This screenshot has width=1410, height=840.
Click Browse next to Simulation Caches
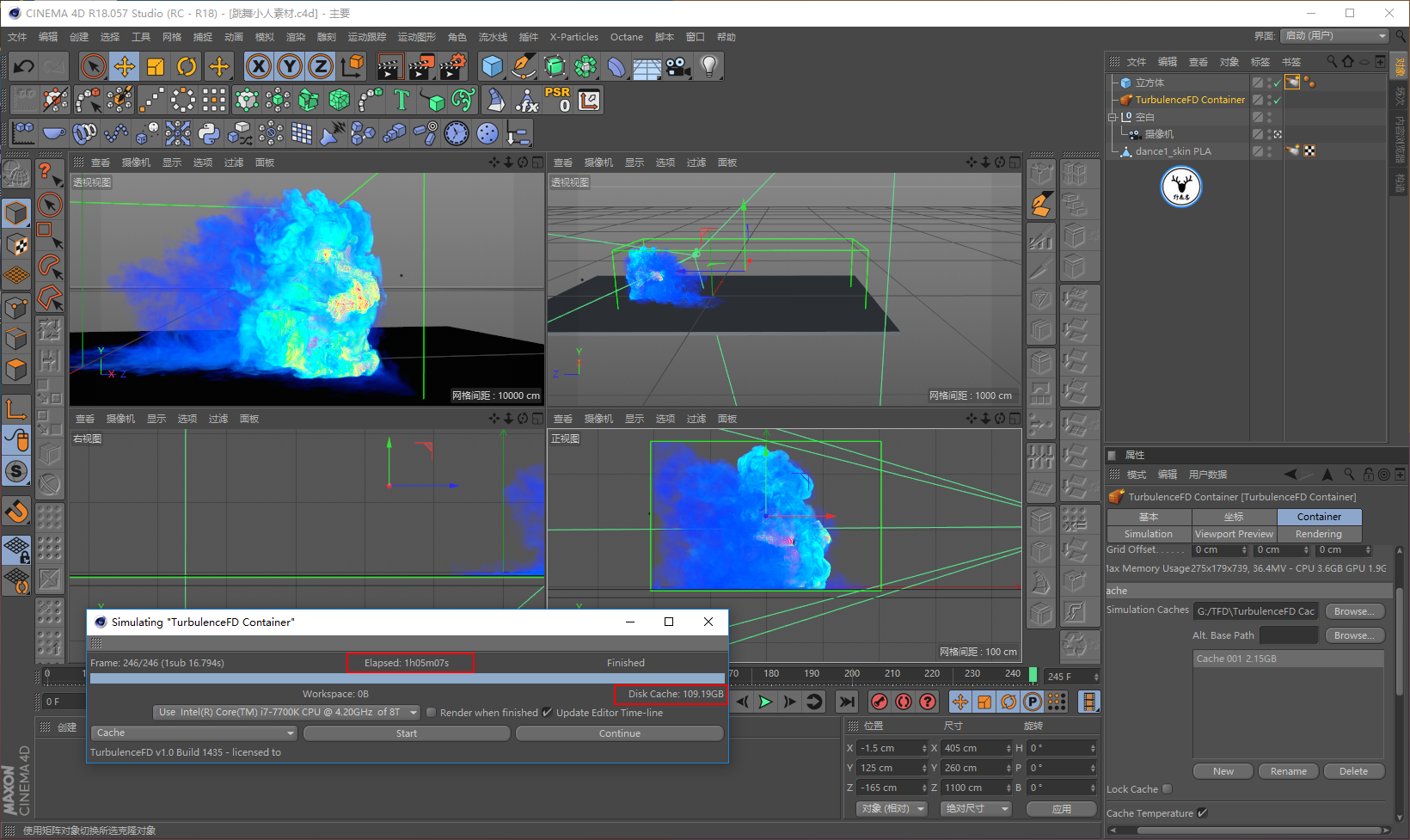click(1354, 611)
